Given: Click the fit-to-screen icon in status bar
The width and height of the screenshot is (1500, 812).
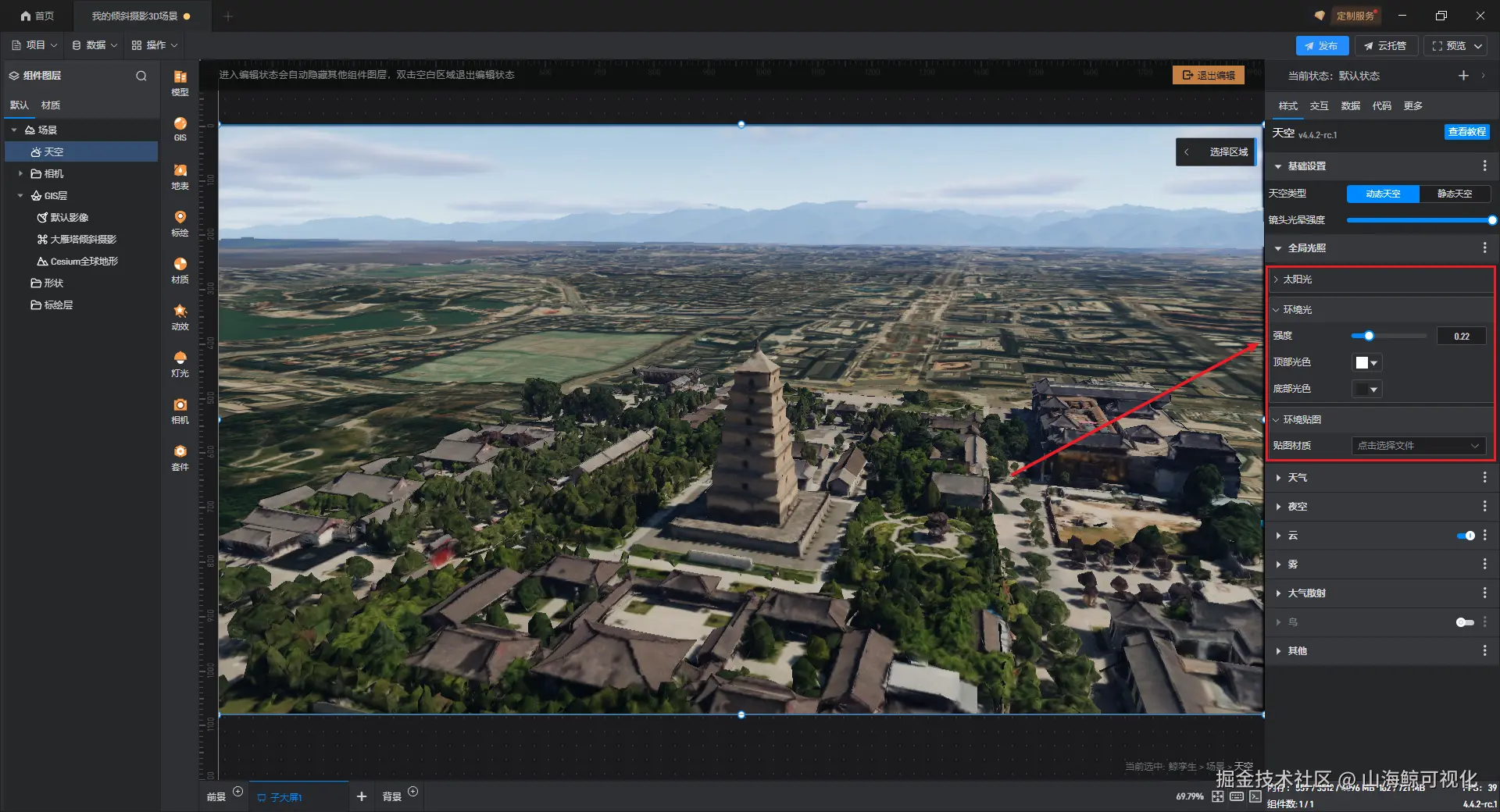Looking at the screenshot, I should 1218,796.
